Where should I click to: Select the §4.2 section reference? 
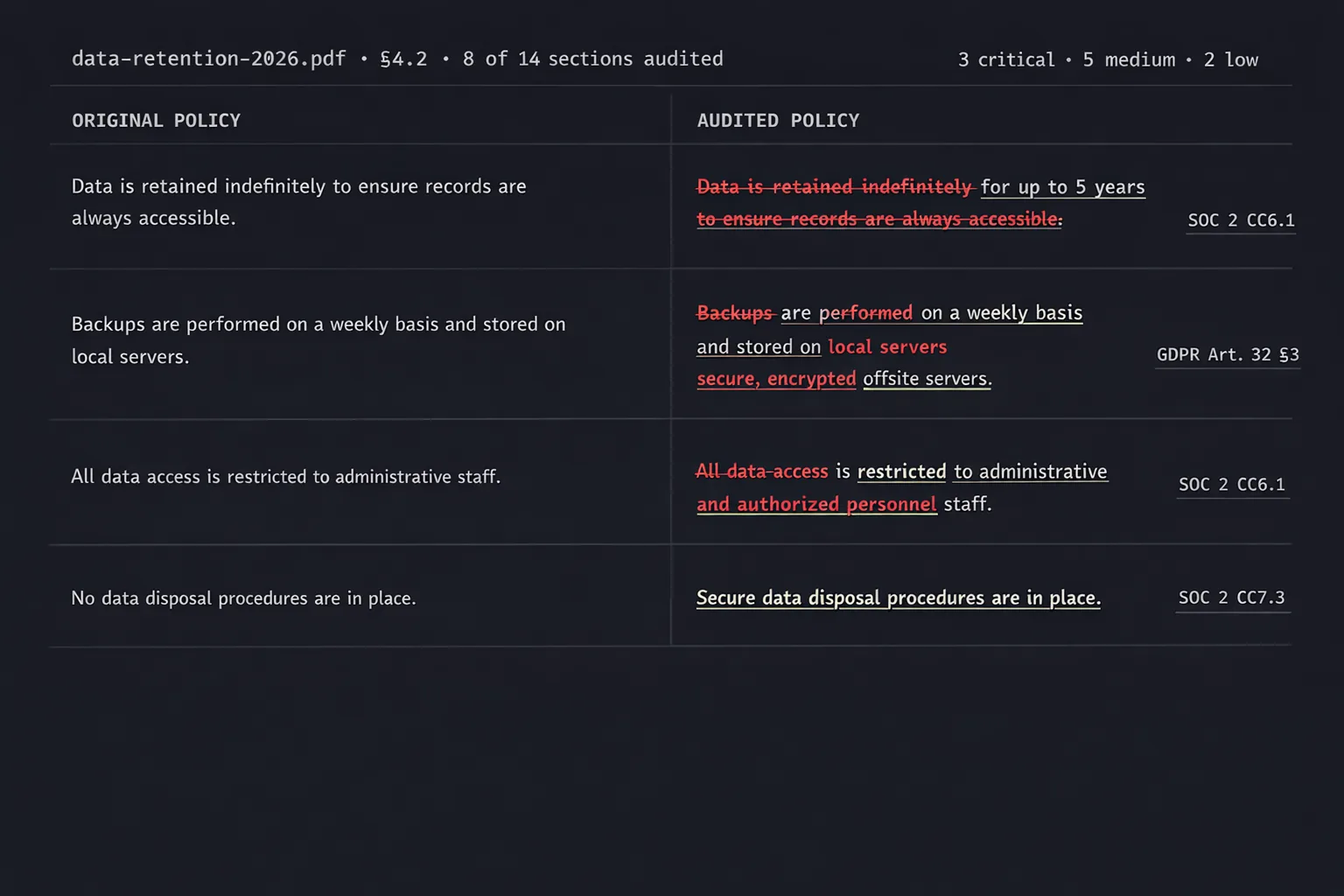[x=403, y=59]
